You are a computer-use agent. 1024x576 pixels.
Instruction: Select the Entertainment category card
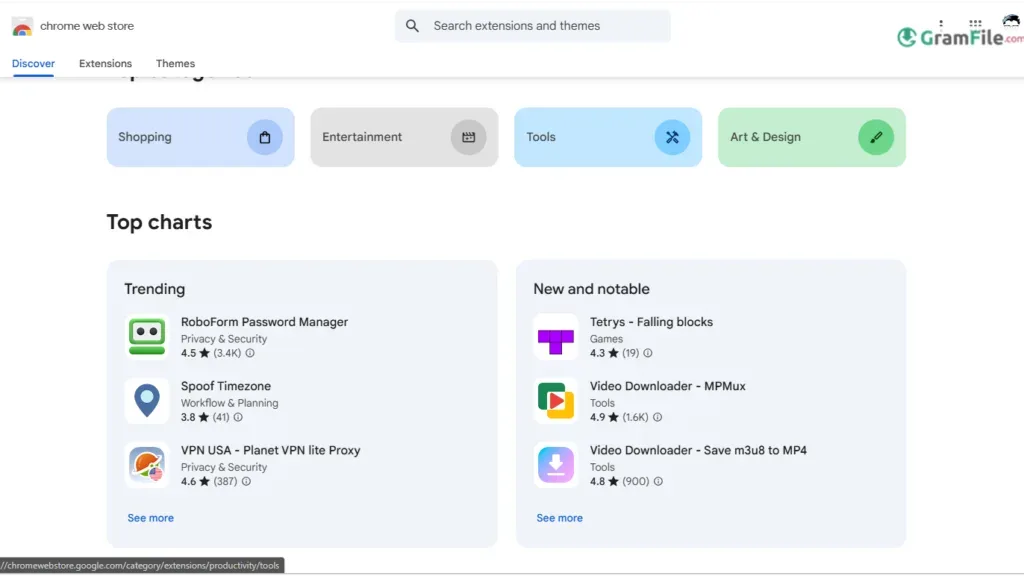(x=404, y=137)
